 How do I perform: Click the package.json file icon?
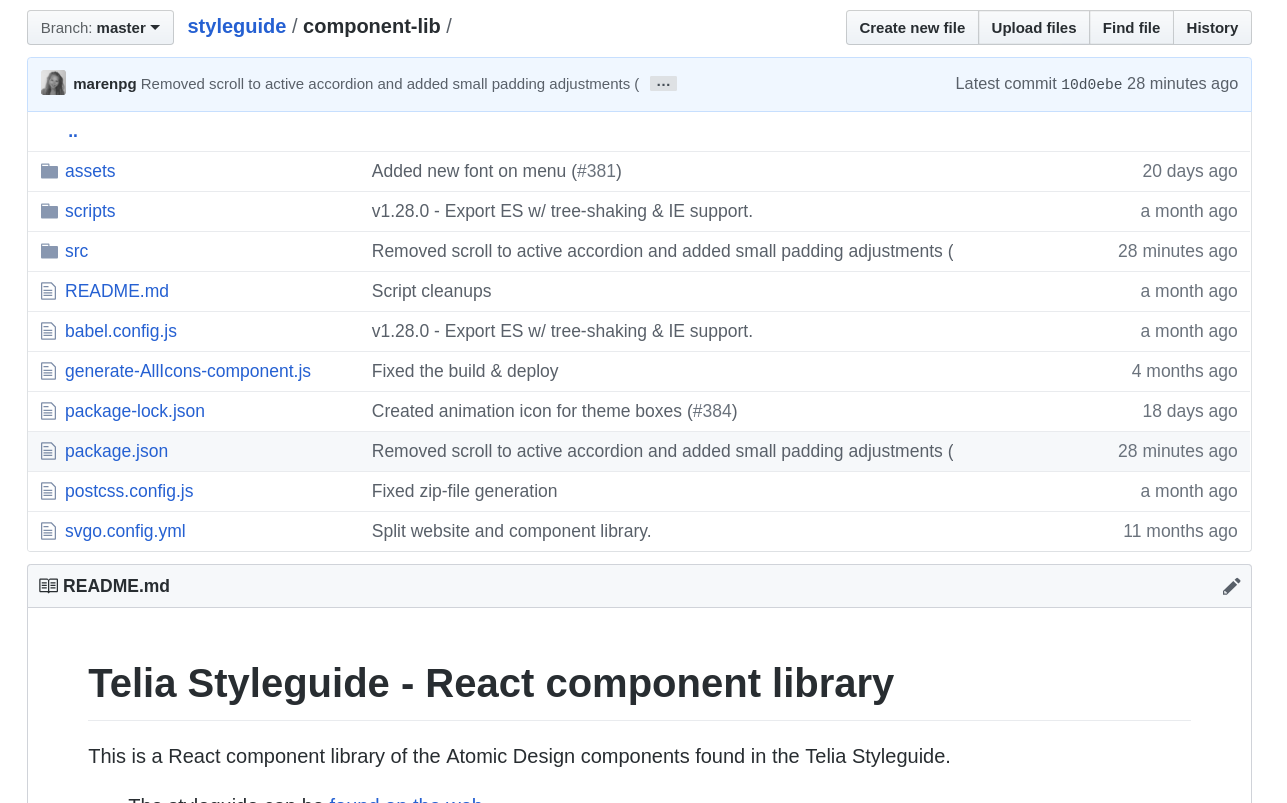pyautogui.click(x=48, y=451)
